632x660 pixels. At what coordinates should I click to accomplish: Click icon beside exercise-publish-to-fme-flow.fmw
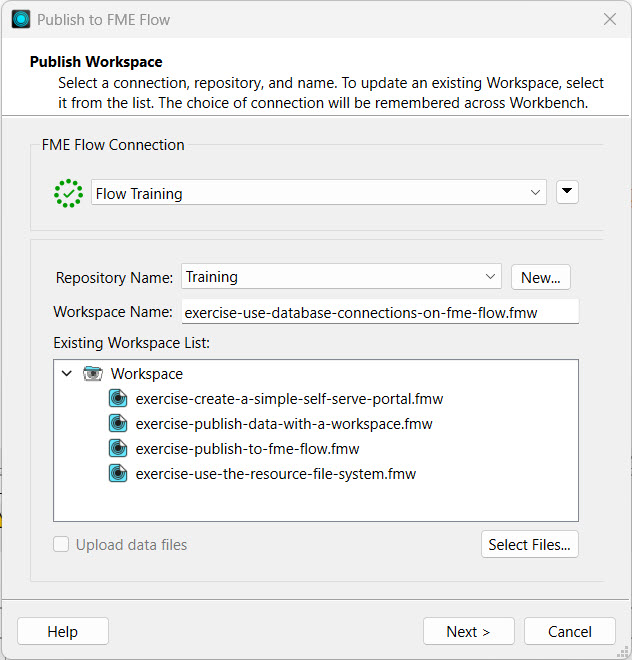(x=119, y=449)
